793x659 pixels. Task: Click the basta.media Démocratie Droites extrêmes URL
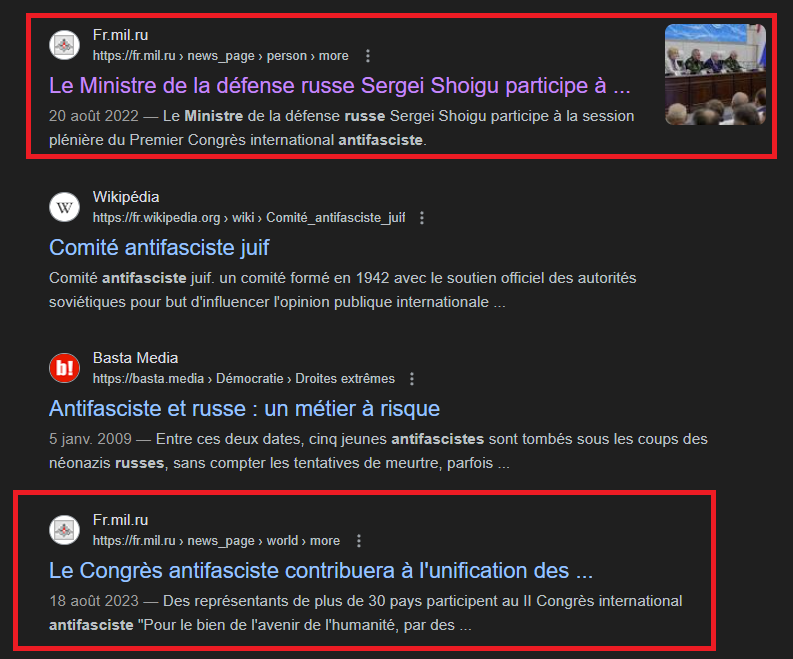pos(244,379)
